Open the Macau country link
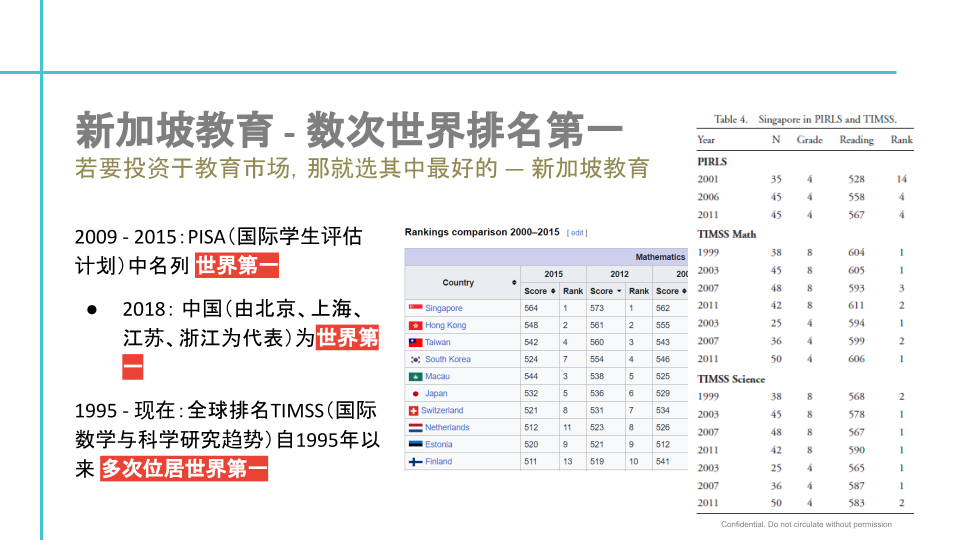The image size is (960, 540). coord(437,377)
